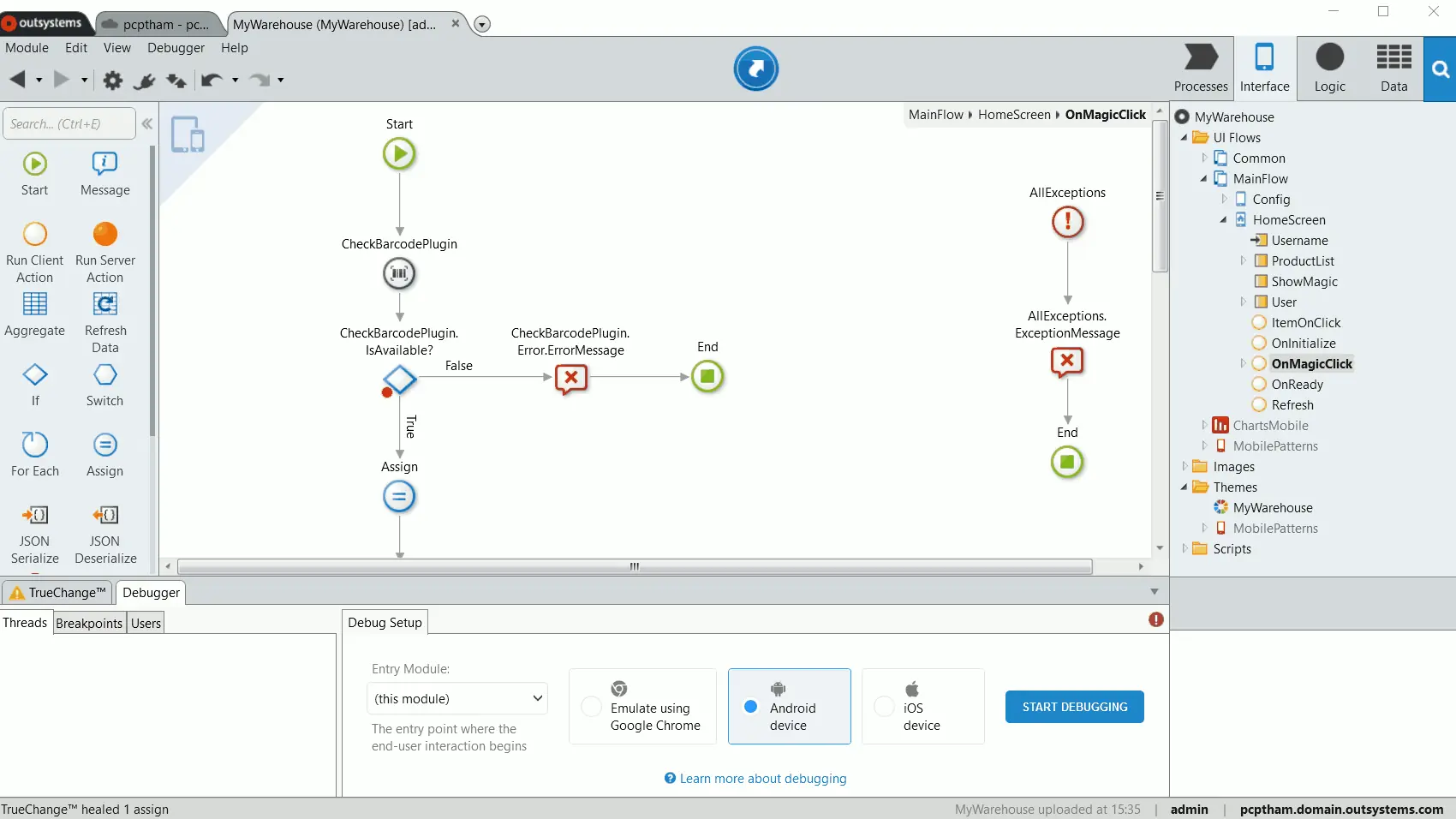
Task: Pick the JSON Deserialize tool
Action: pyautogui.click(x=104, y=534)
